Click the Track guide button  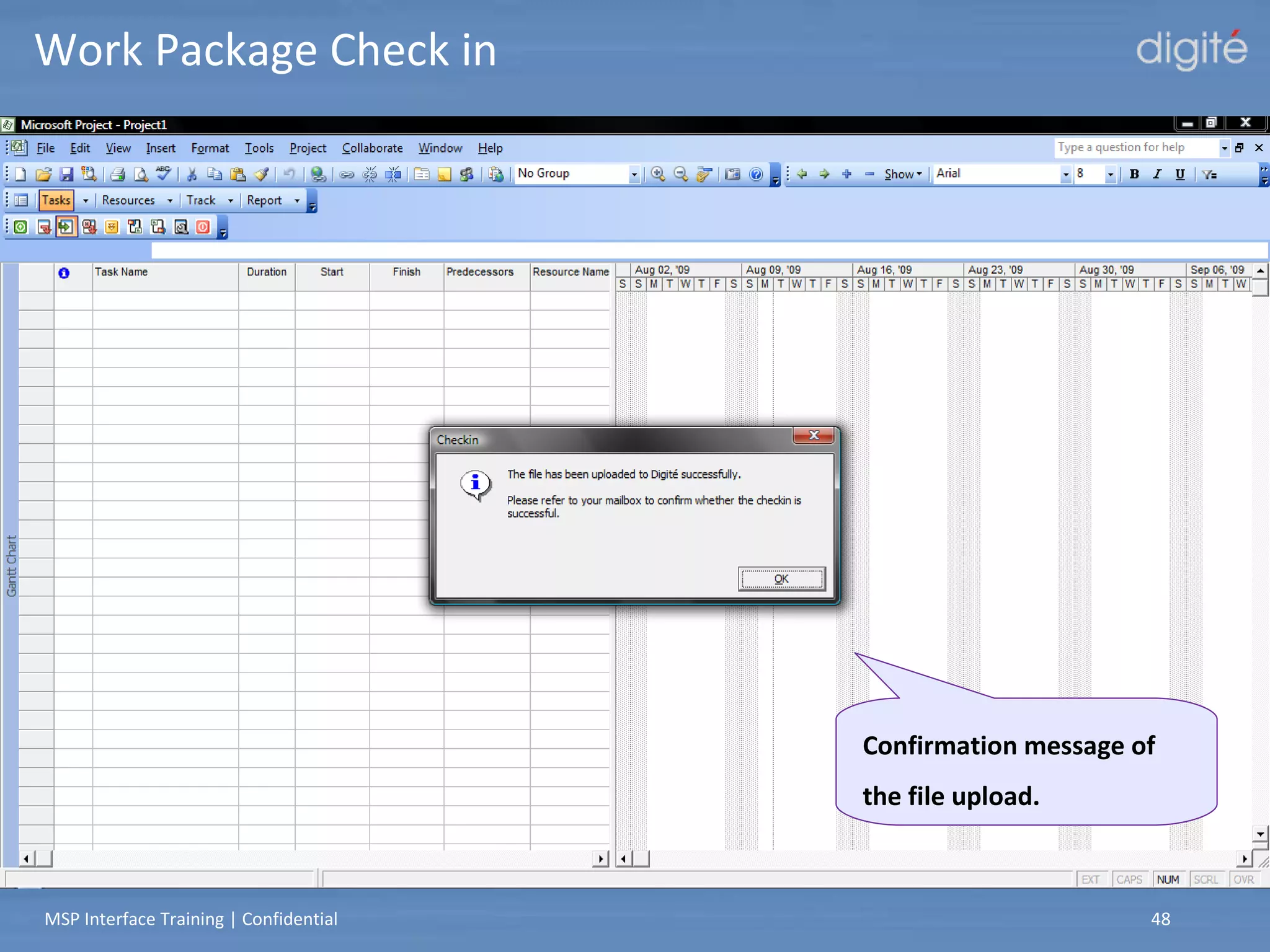201,200
